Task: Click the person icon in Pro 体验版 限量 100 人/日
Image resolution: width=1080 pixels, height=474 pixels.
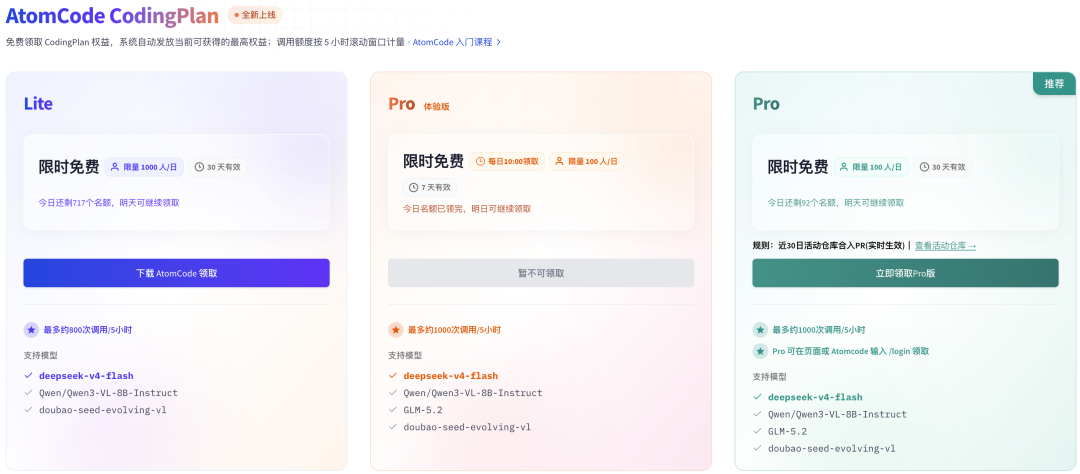Action: 559,161
